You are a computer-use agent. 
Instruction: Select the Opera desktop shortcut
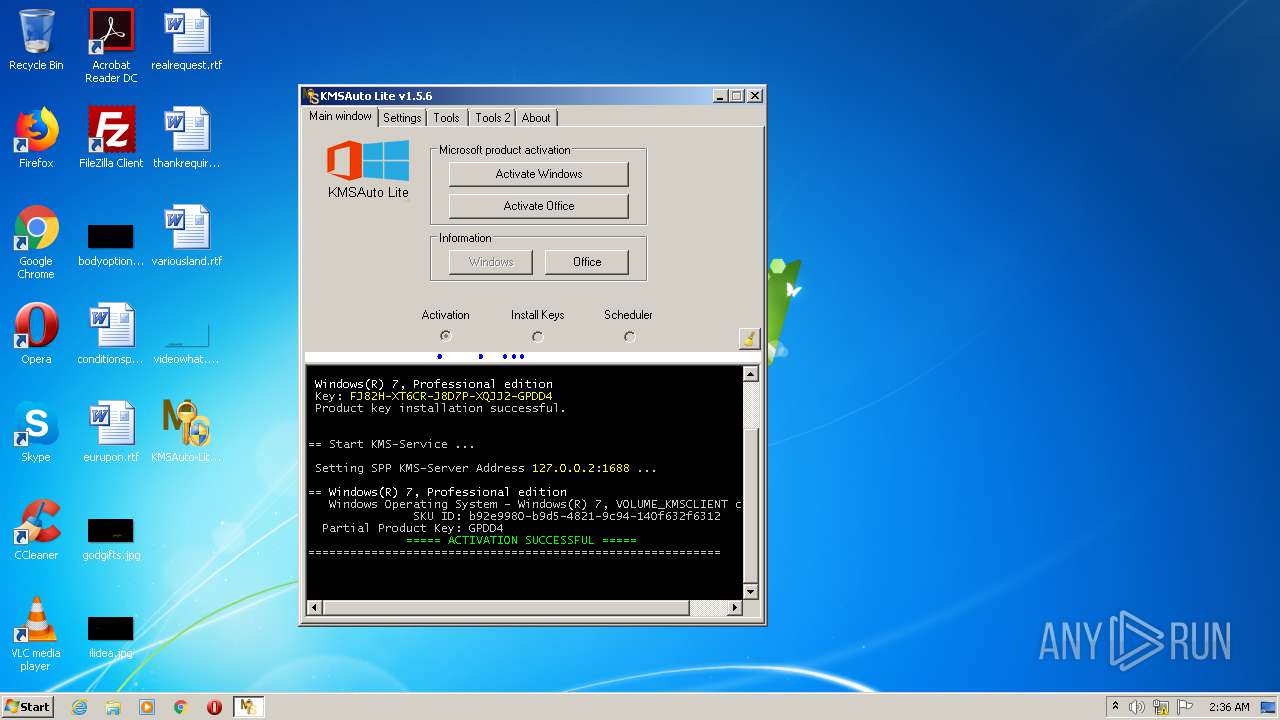pyautogui.click(x=36, y=334)
